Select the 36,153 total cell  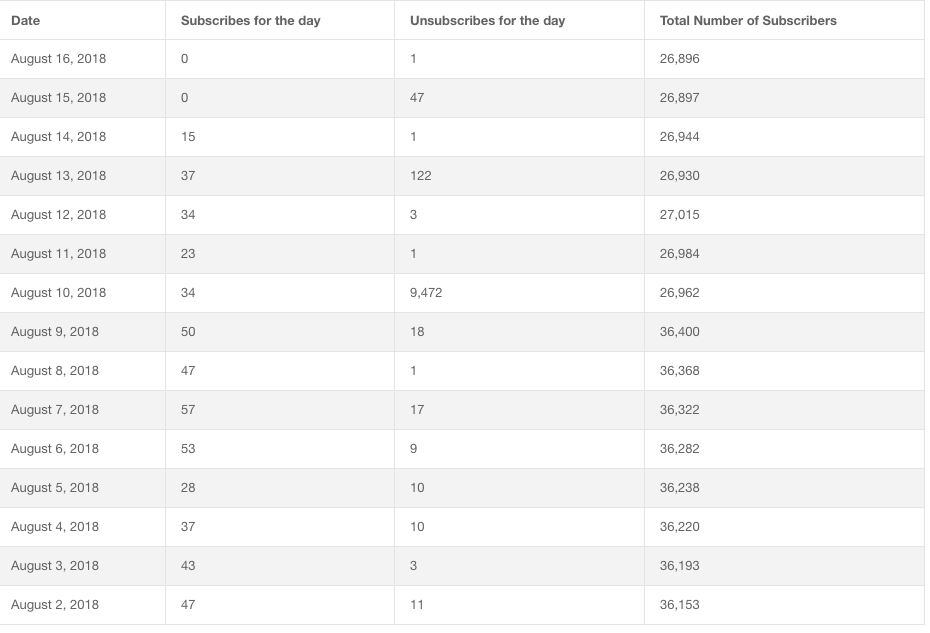(x=679, y=605)
